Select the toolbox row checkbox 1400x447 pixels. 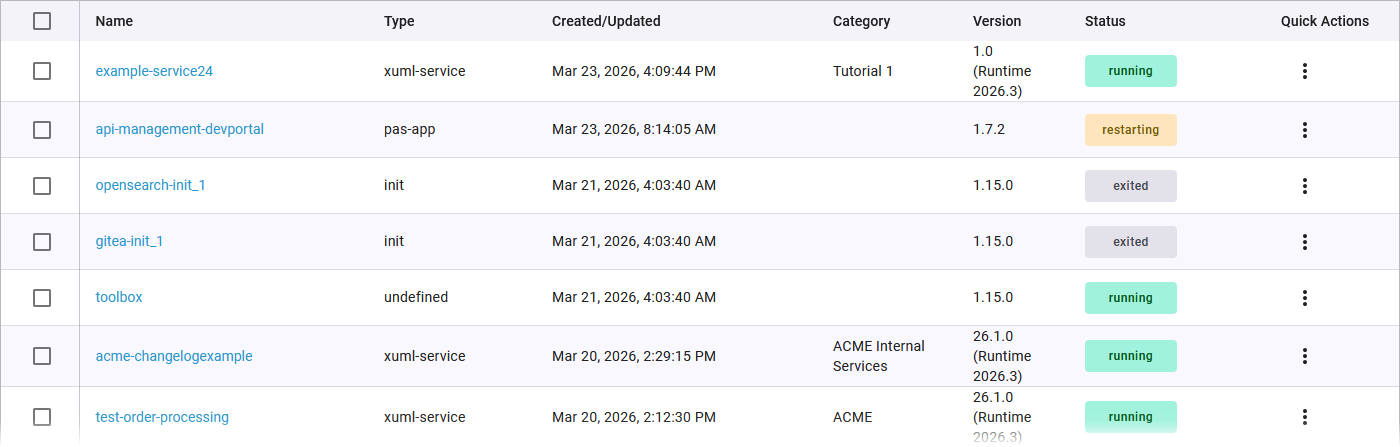[x=42, y=298]
